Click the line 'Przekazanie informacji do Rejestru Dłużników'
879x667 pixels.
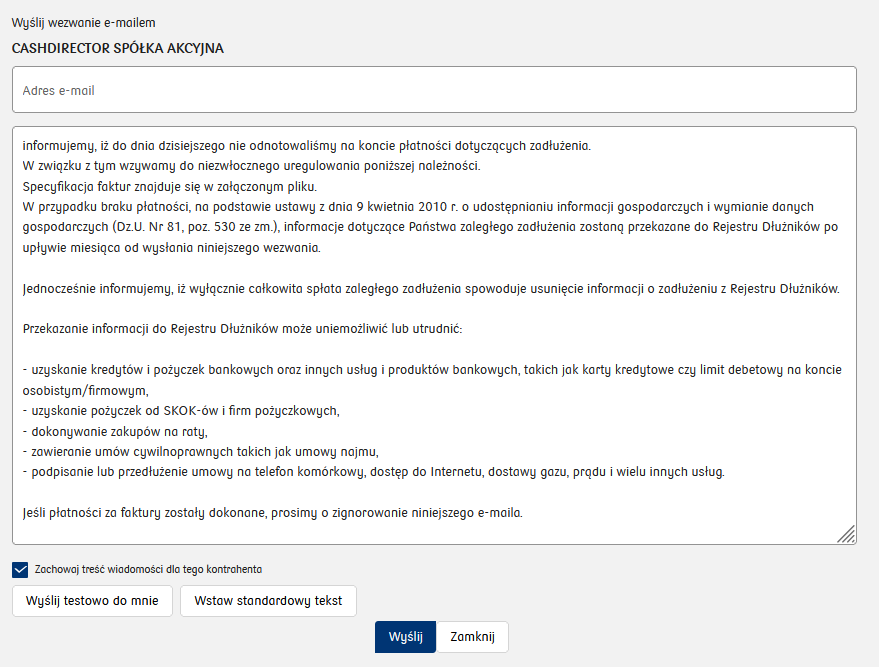[242, 329]
